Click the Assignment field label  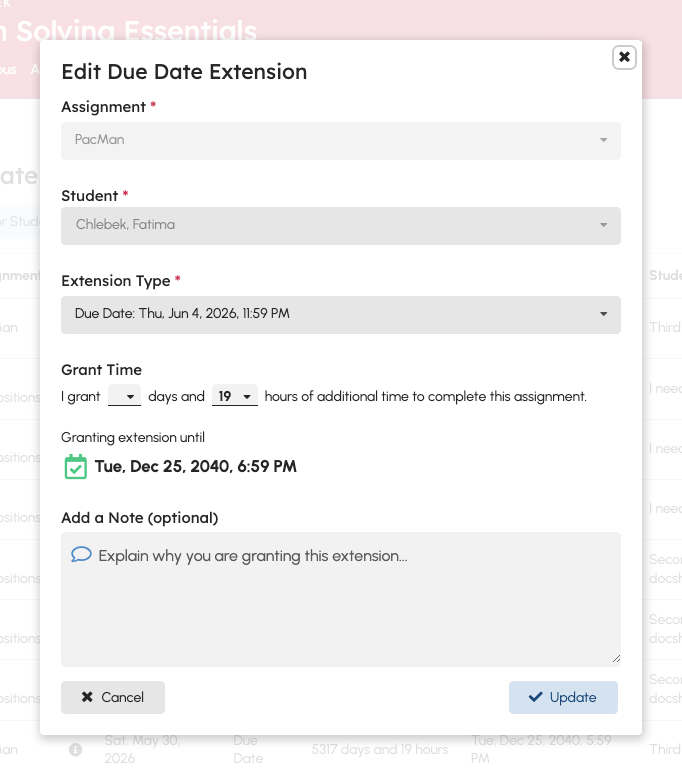[x=103, y=107]
